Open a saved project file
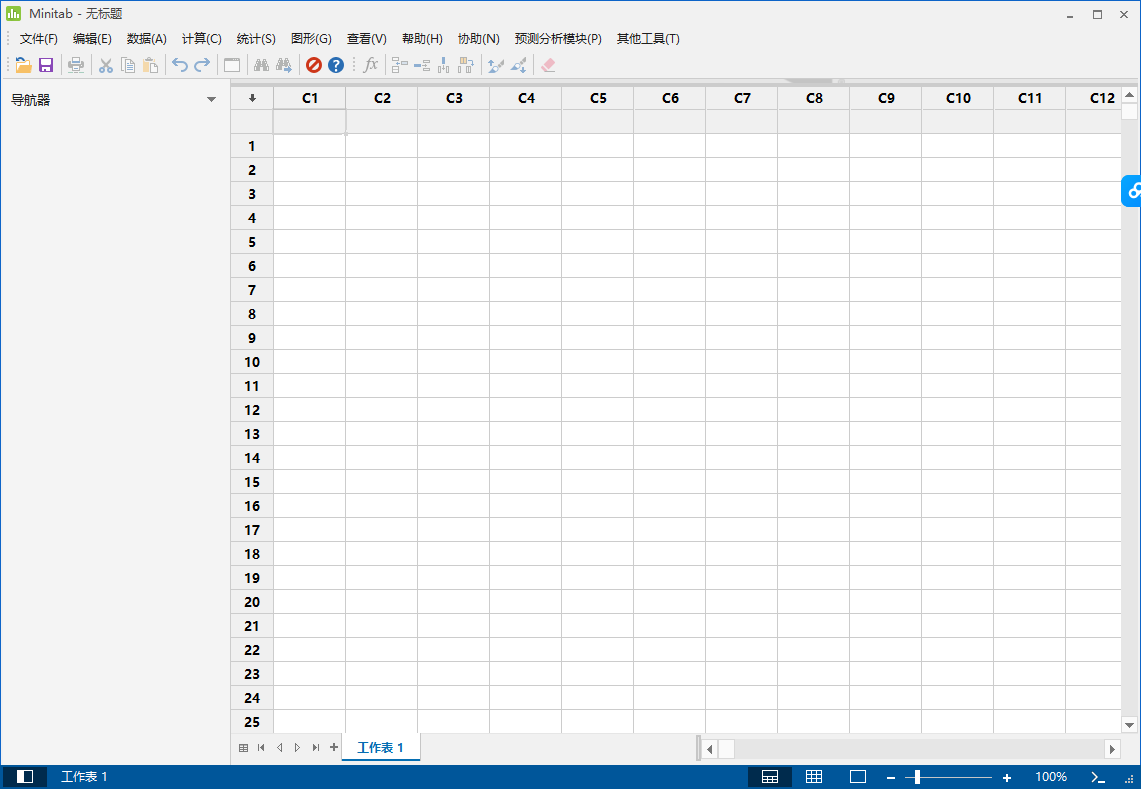Image resolution: width=1141 pixels, height=789 pixels. 23,65
